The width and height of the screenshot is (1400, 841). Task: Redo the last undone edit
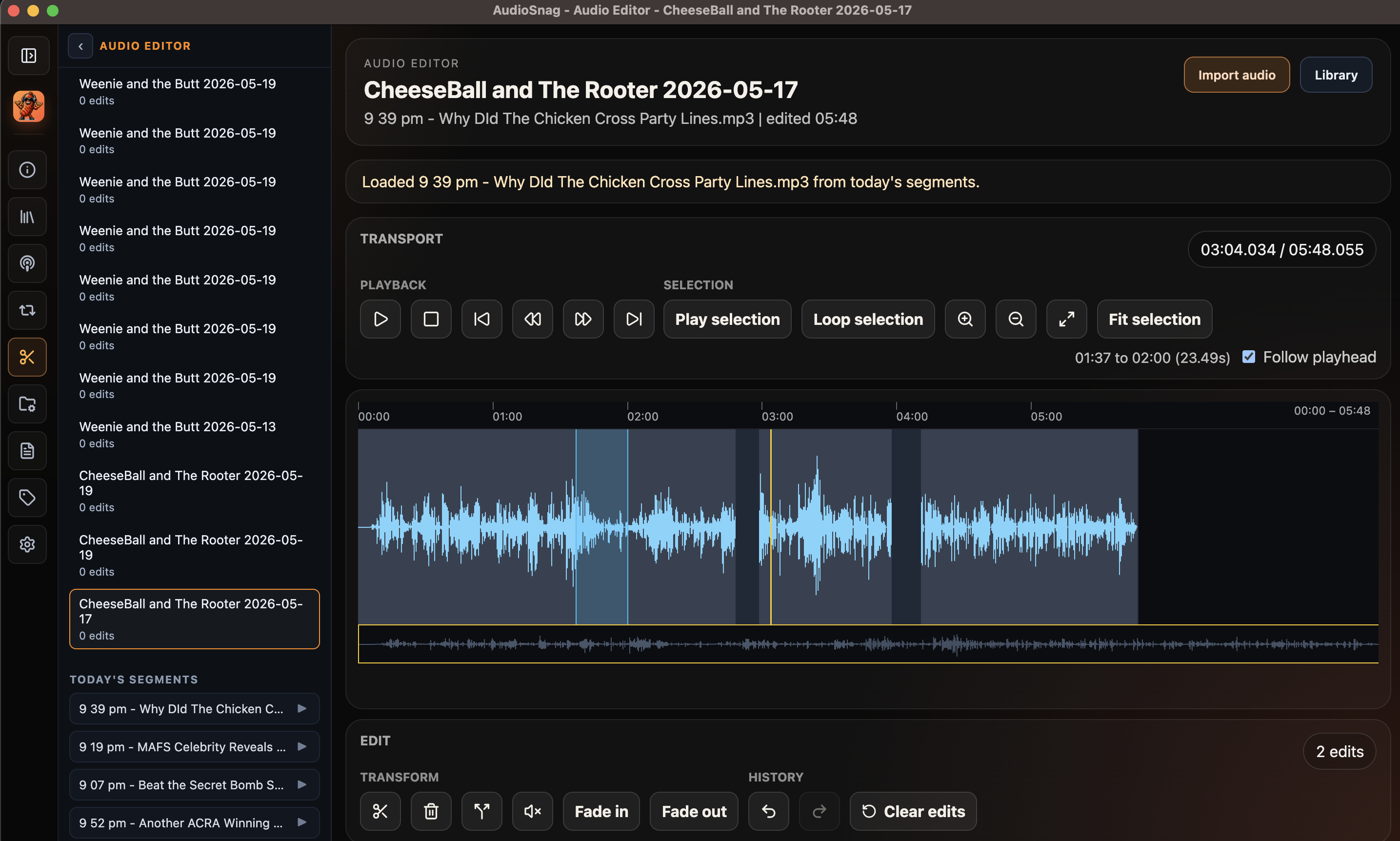pos(819,812)
